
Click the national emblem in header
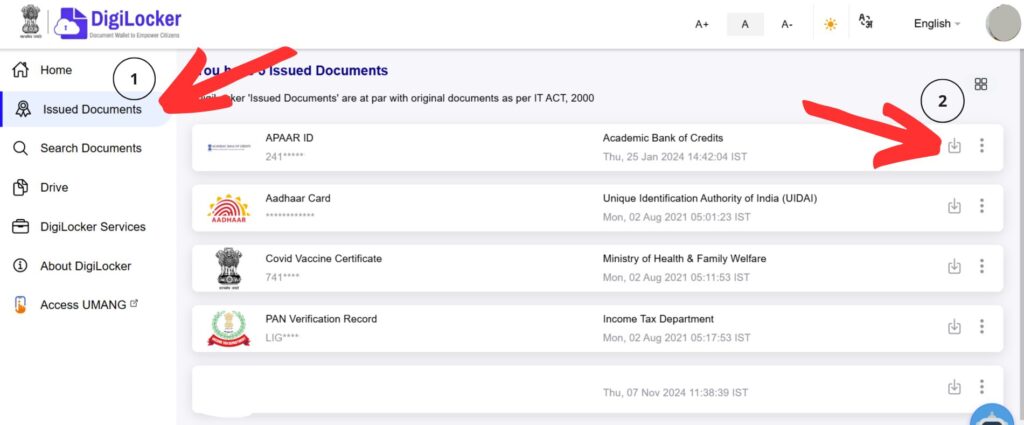pyautogui.click(x=30, y=22)
